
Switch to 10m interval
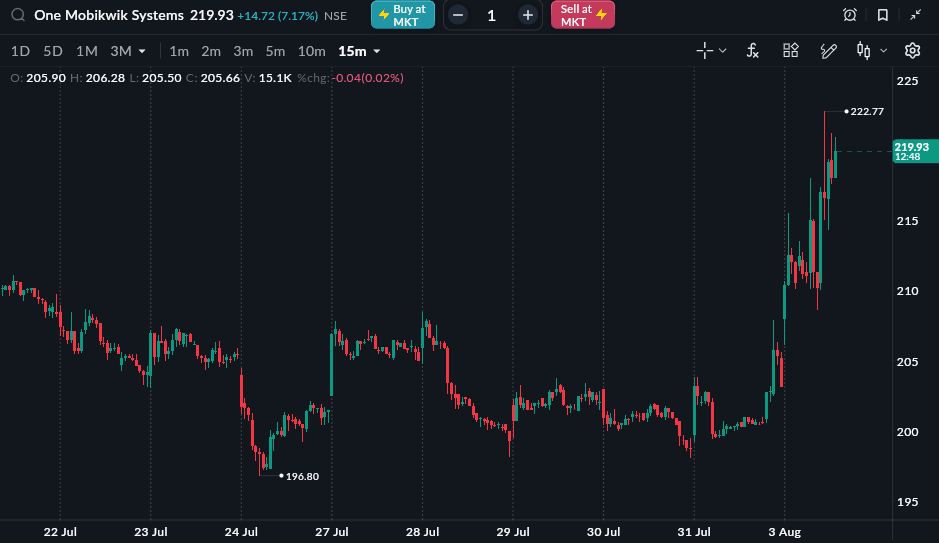[x=311, y=51]
